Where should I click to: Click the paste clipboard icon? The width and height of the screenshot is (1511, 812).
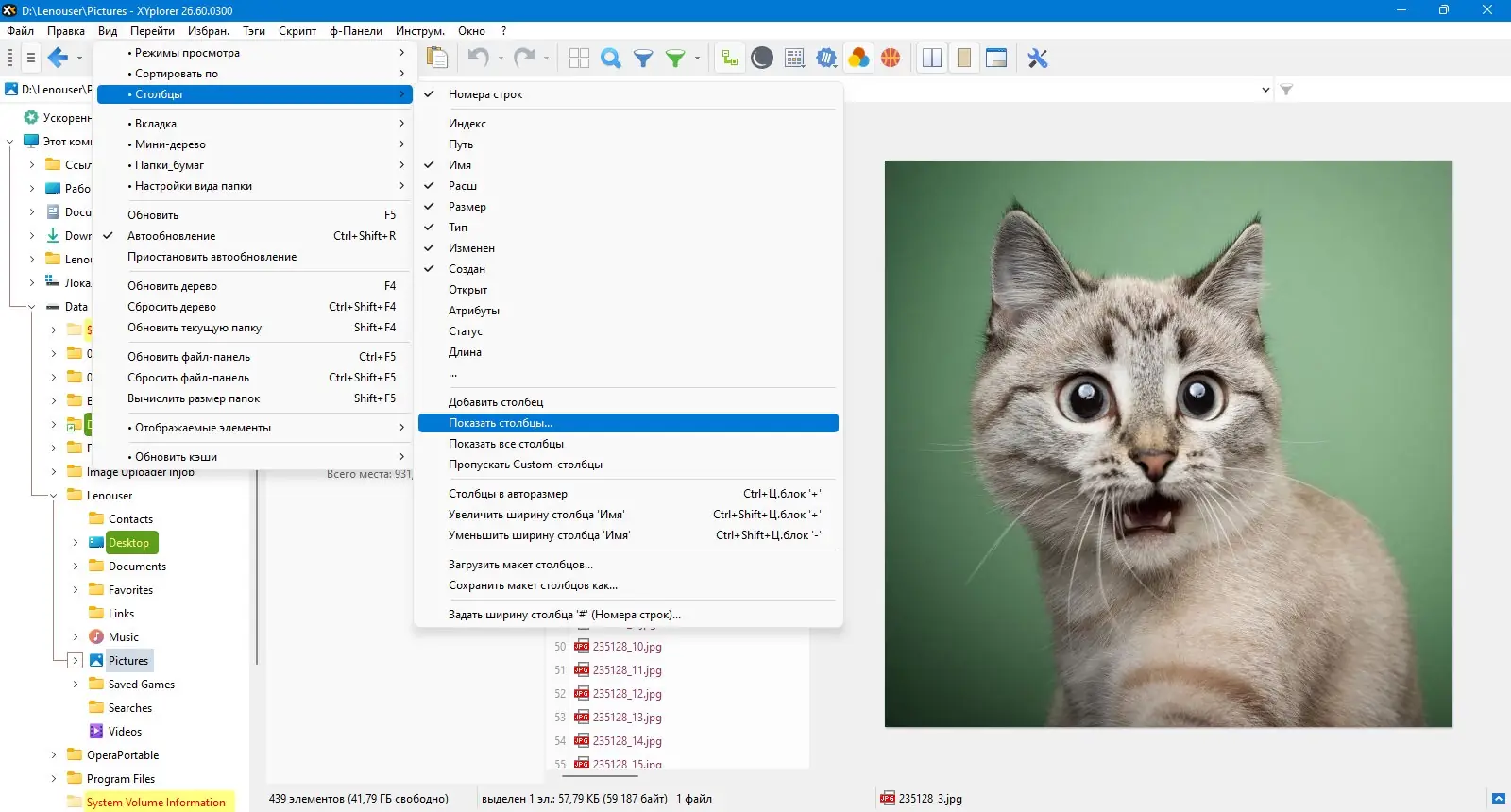(436, 58)
